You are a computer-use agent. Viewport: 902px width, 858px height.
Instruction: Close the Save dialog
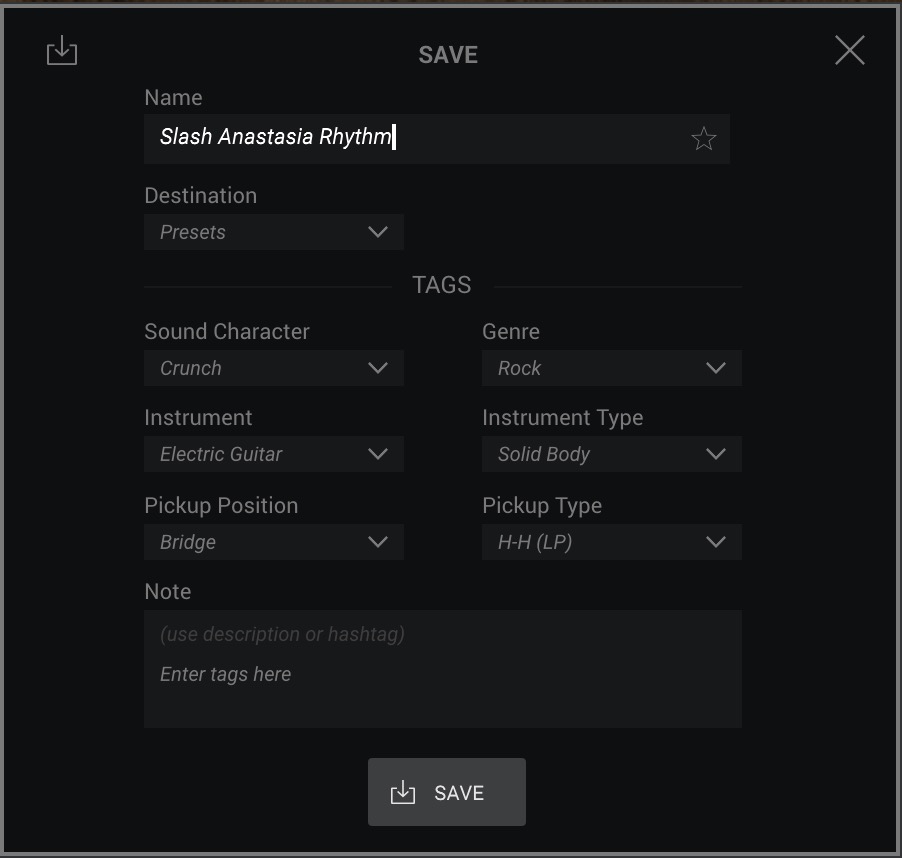(x=850, y=51)
